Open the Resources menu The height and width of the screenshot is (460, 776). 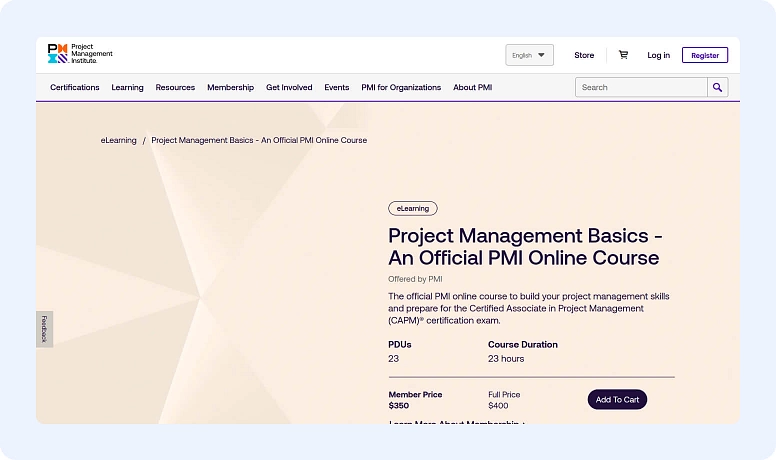(x=175, y=87)
